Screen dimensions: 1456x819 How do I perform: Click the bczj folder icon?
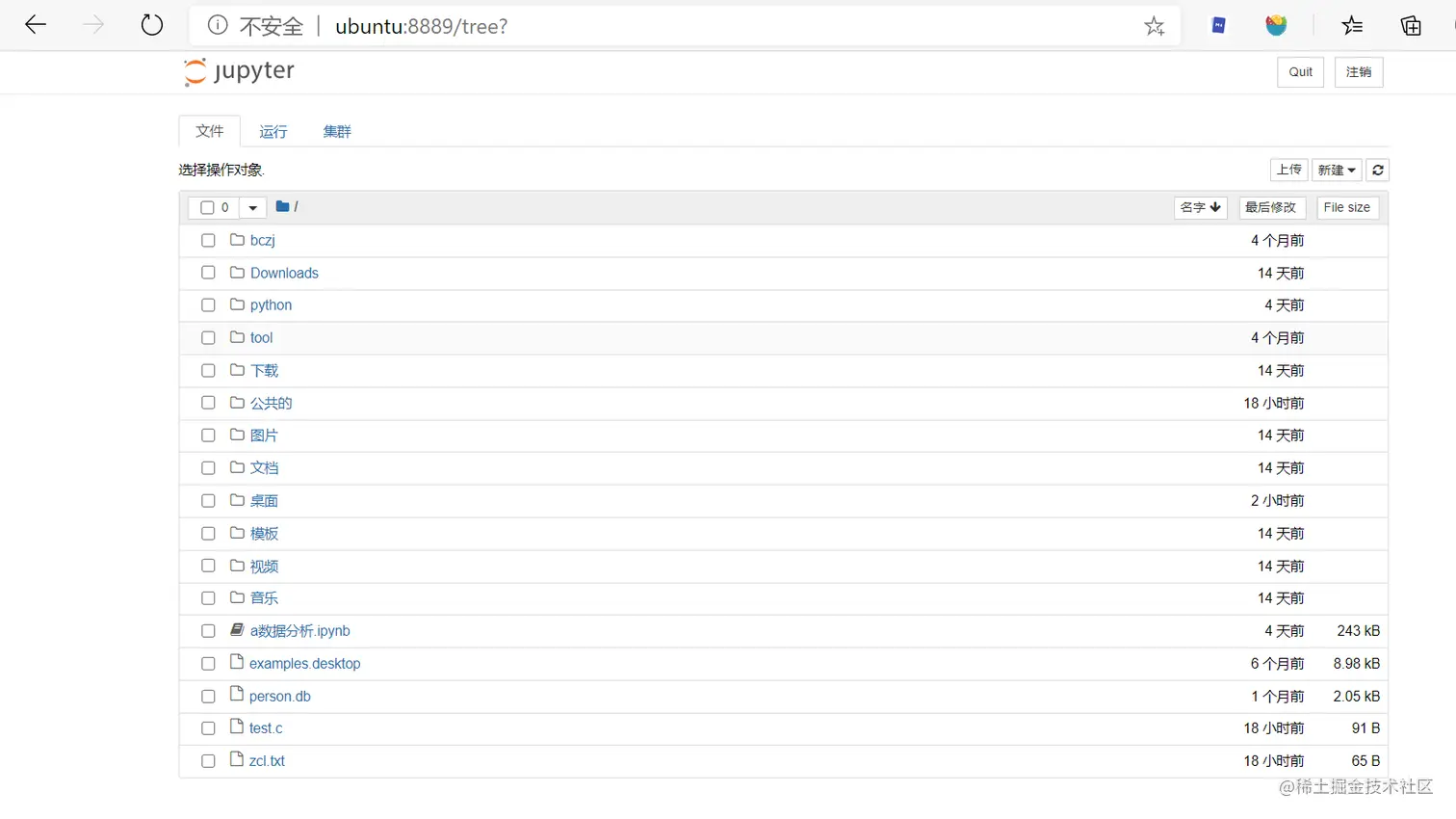[x=237, y=239]
